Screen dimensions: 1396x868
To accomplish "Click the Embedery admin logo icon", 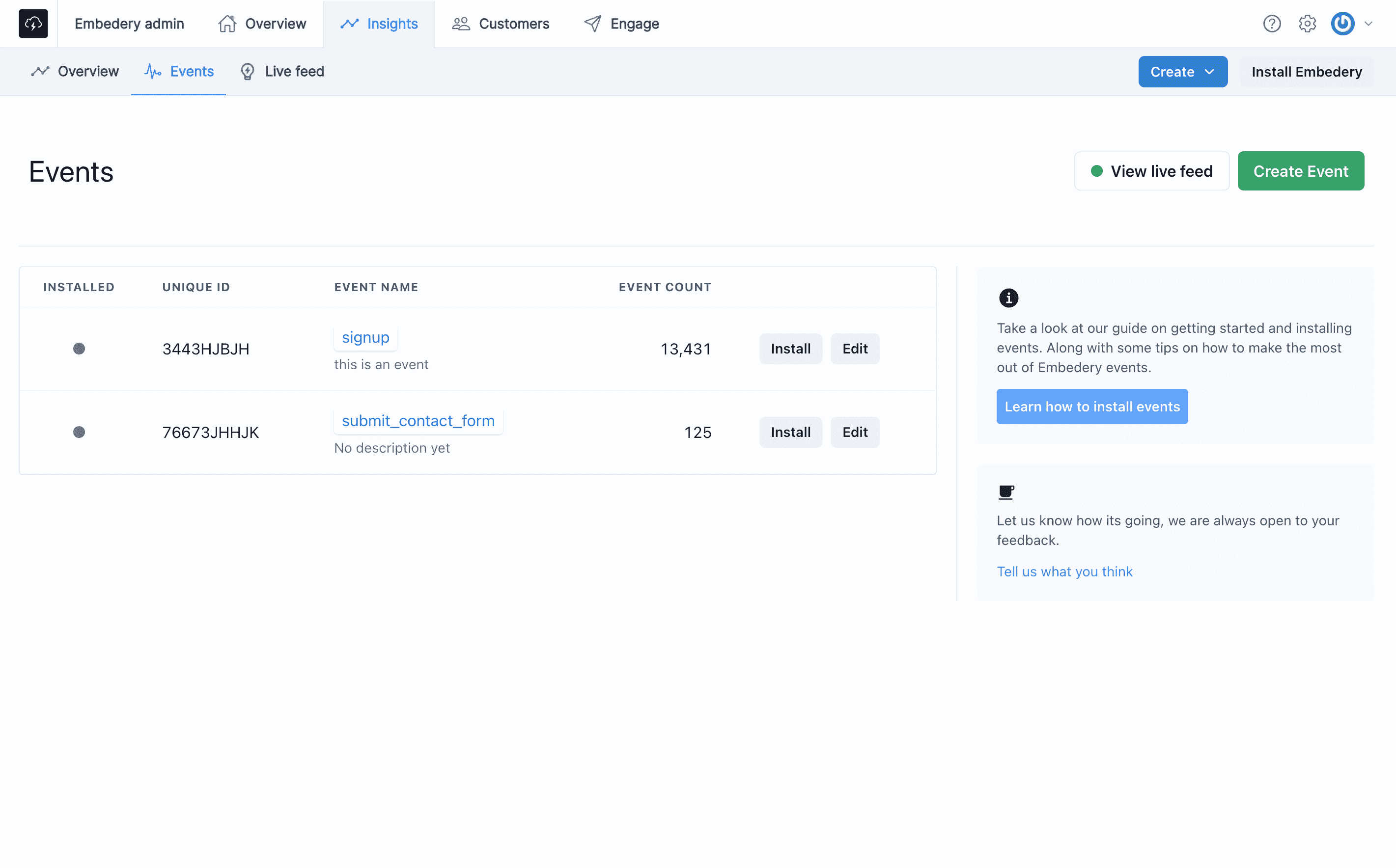I will 33,23.
